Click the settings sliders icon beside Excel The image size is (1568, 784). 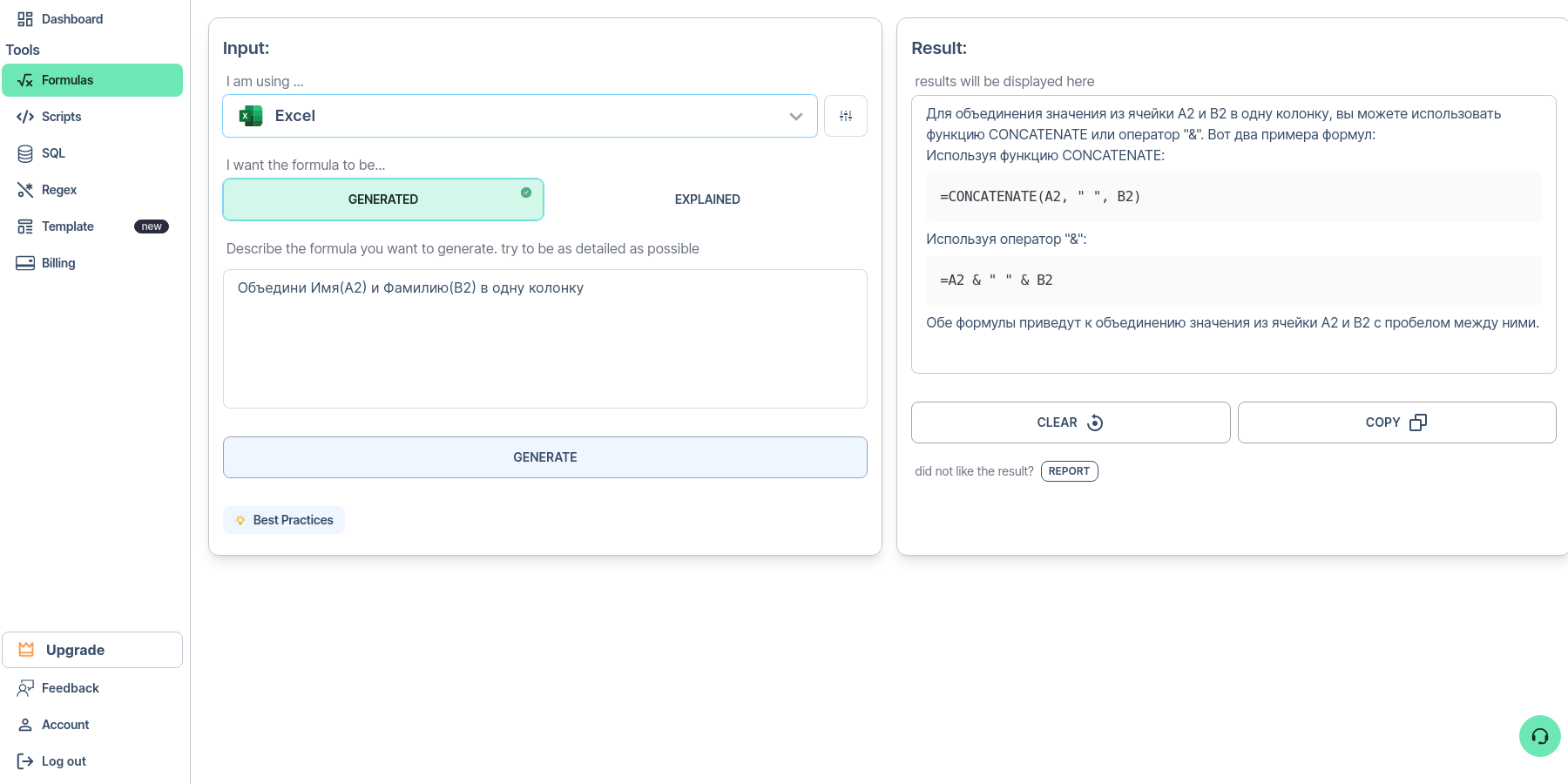tap(845, 116)
